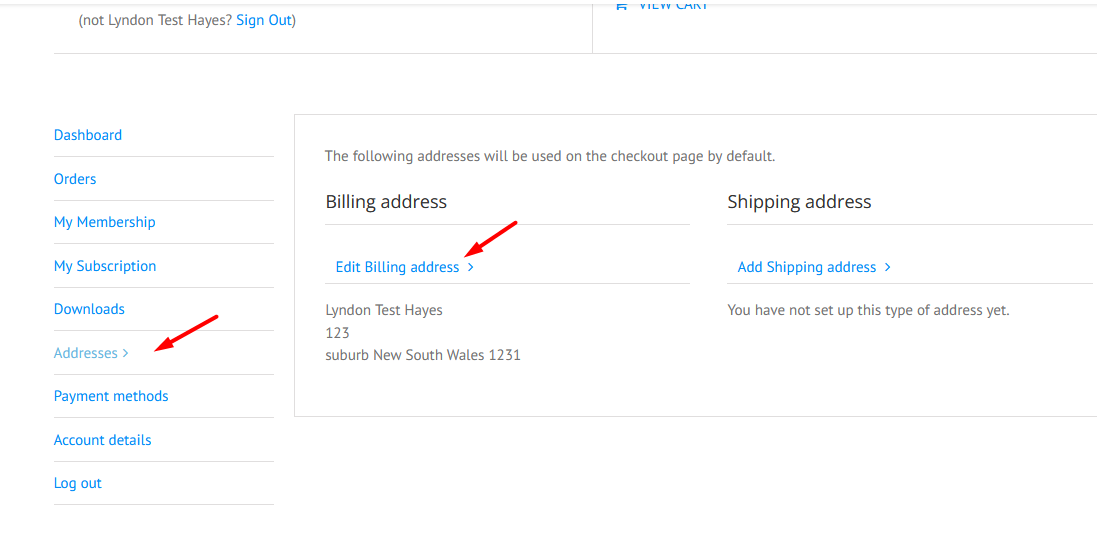The height and width of the screenshot is (534, 1097).
Task: Open the partially visible View Cart link
Action: coord(662,4)
